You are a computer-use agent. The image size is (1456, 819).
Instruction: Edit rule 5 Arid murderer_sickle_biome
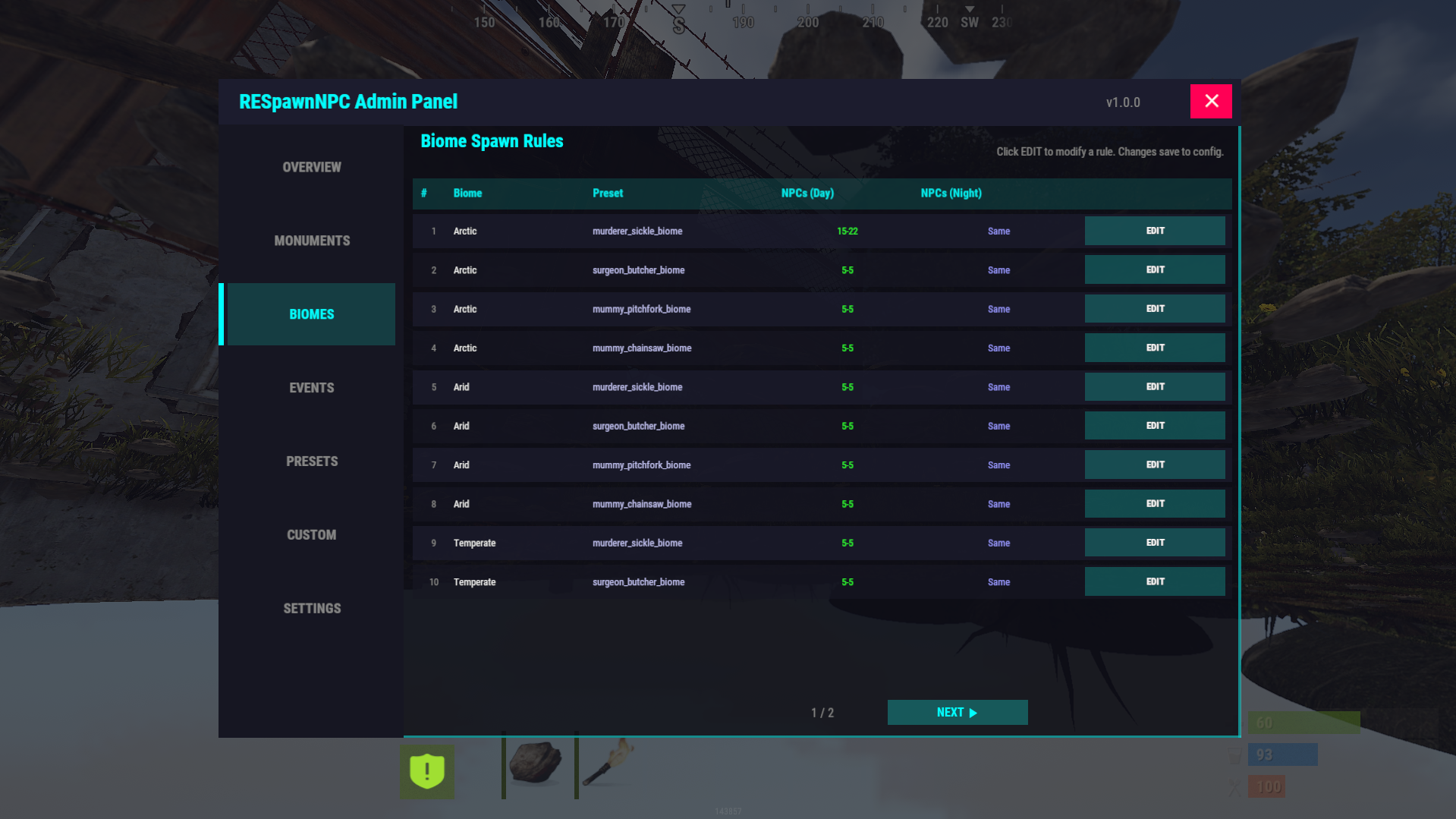pyautogui.click(x=1154, y=387)
